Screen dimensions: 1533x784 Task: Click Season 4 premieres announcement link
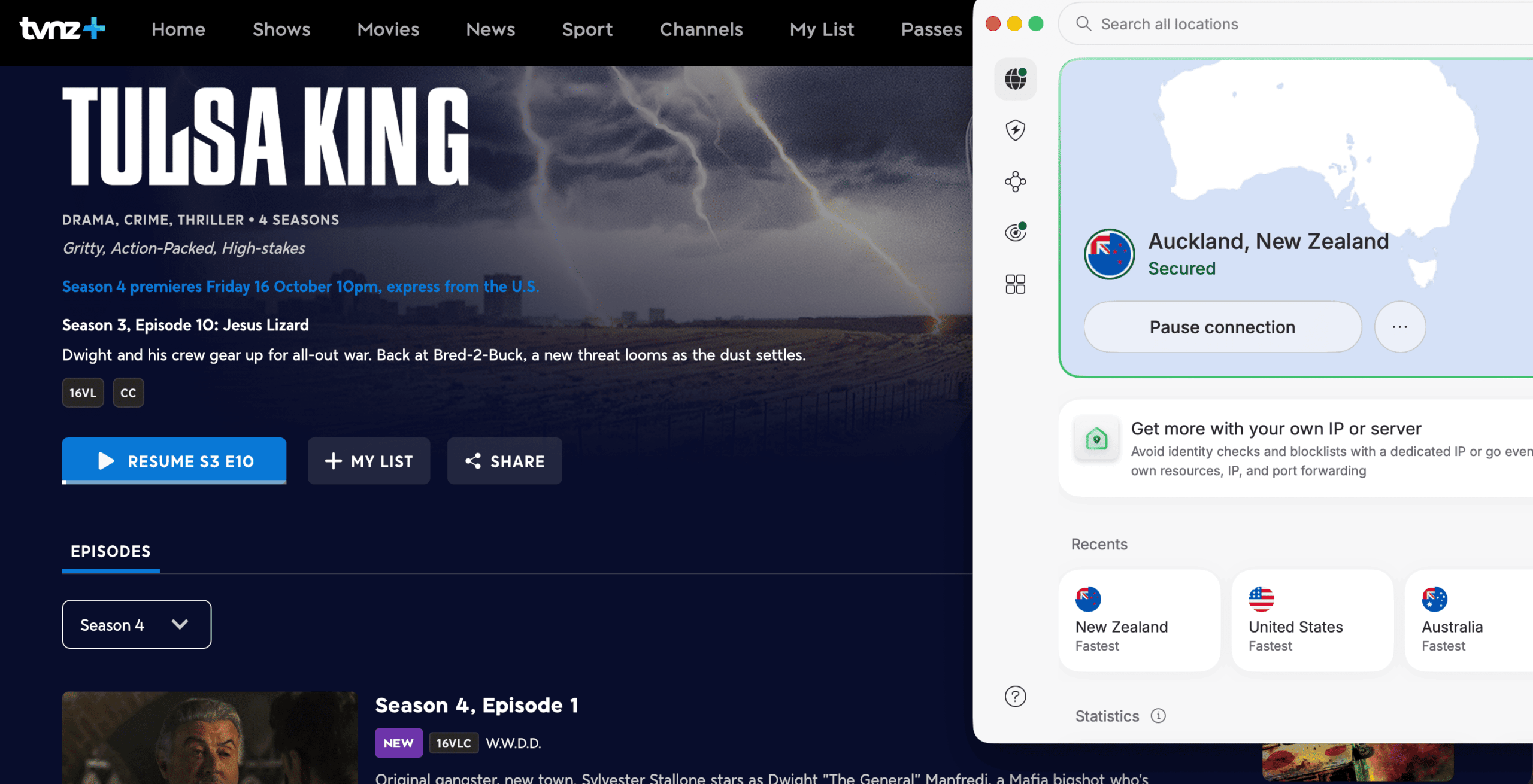click(301, 287)
